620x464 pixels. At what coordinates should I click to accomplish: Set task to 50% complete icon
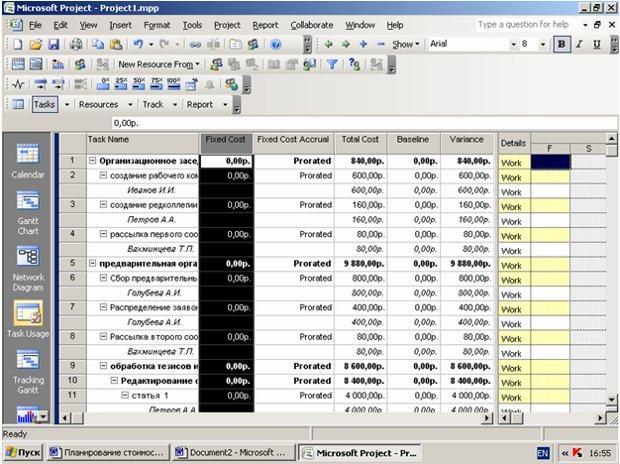point(138,84)
